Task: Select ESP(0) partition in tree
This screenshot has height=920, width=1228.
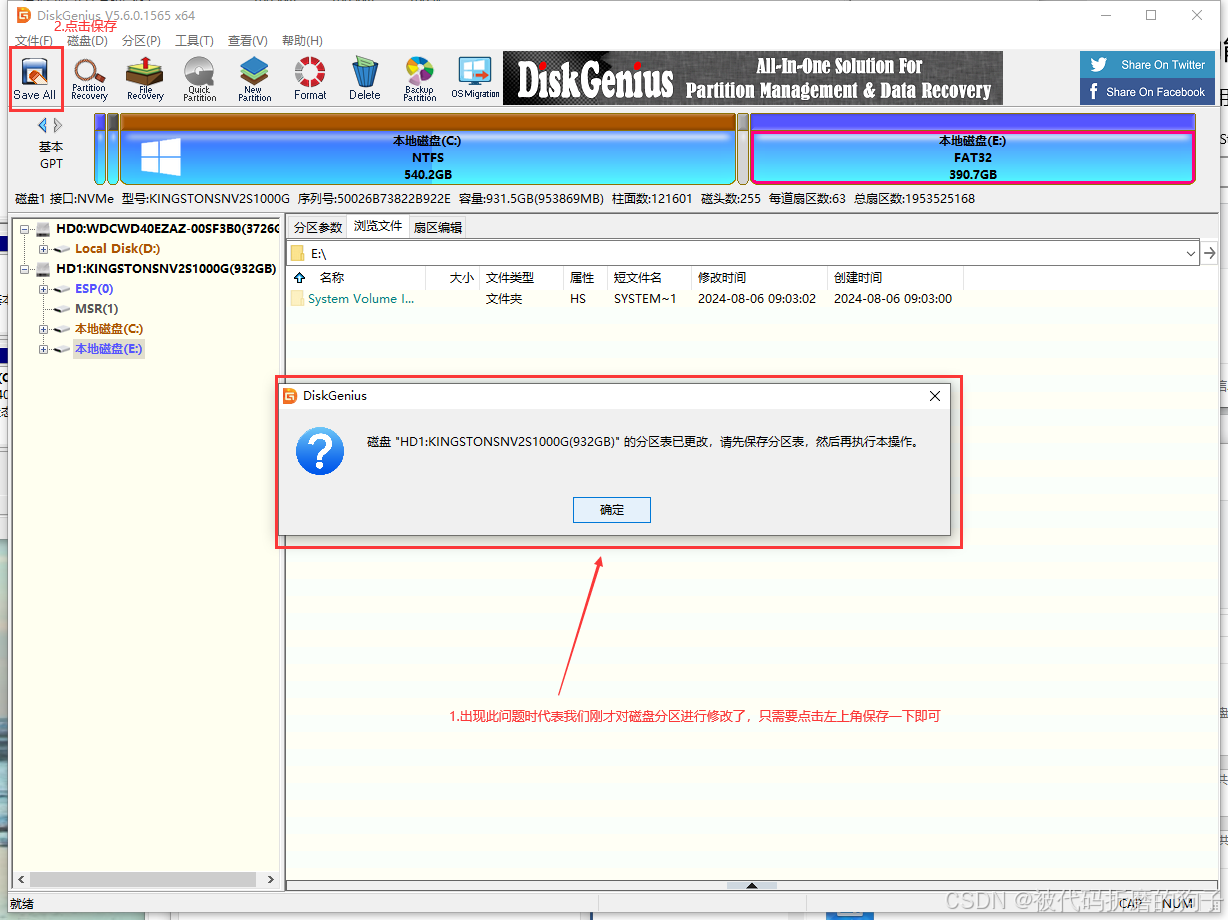Action: 94,289
